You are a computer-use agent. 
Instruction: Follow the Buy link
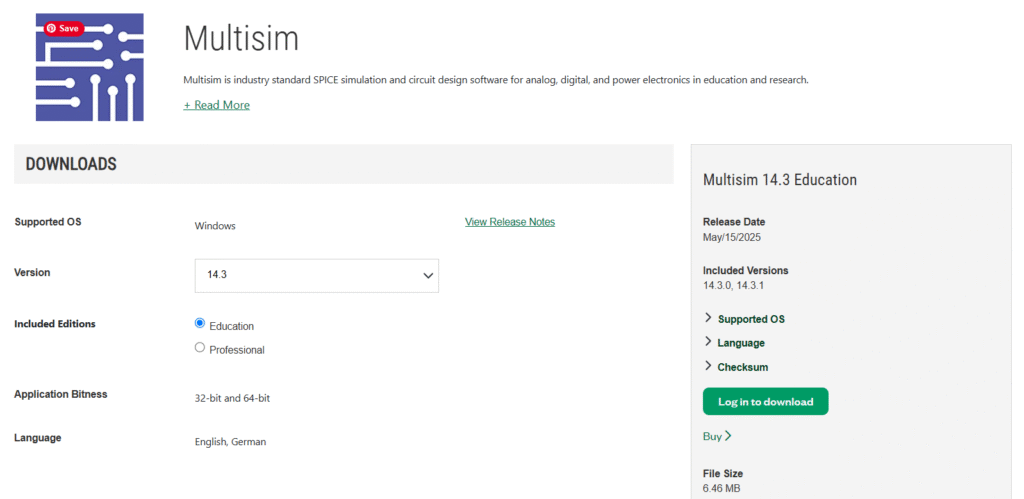(712, 436)
